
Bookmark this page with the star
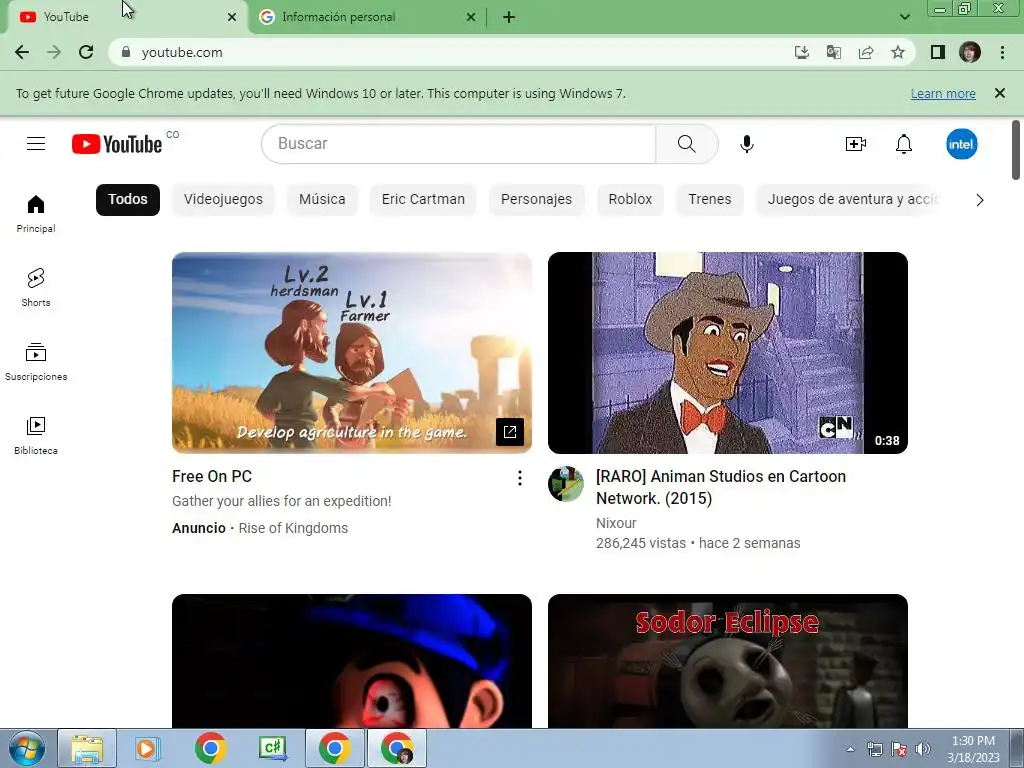(x=898, y=52)
